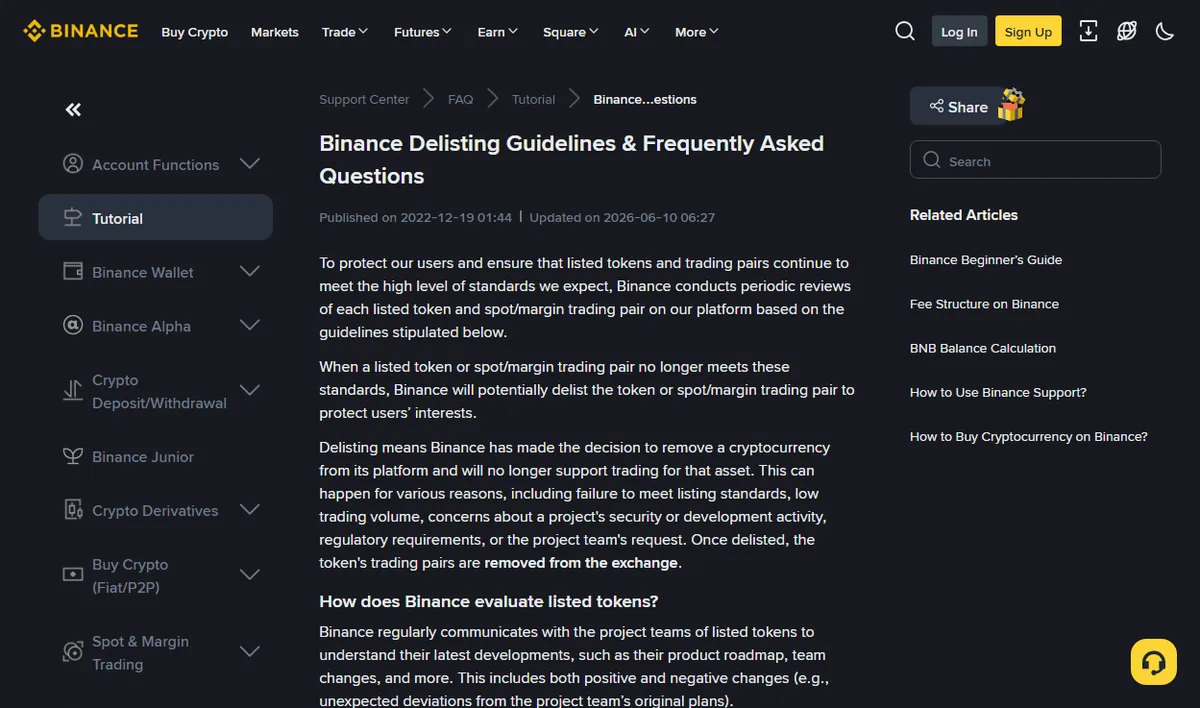Open the AI dropdown menu
This screenshot has height=708, width=1200.
[637, 32]
